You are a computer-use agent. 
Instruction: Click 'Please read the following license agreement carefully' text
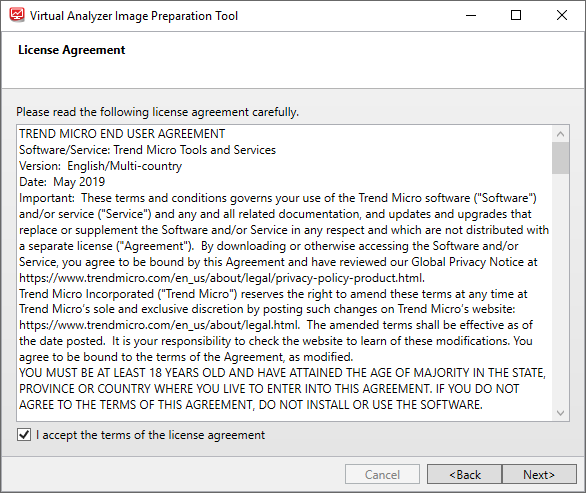pyautogui.click(x=157, y=112)
